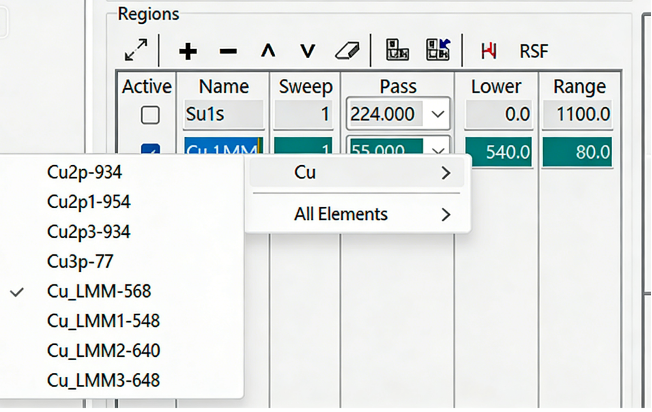
Task: Toggle the checked Active box in Cu row
Action: click(x=150, y=149)
